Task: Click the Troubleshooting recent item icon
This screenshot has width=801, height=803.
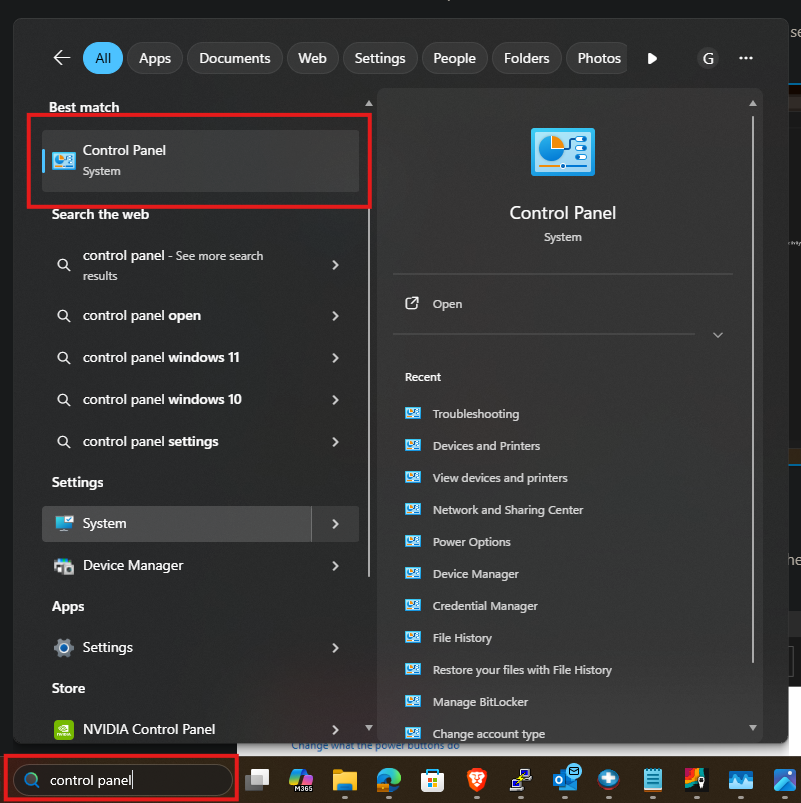Action: (413, 413)
